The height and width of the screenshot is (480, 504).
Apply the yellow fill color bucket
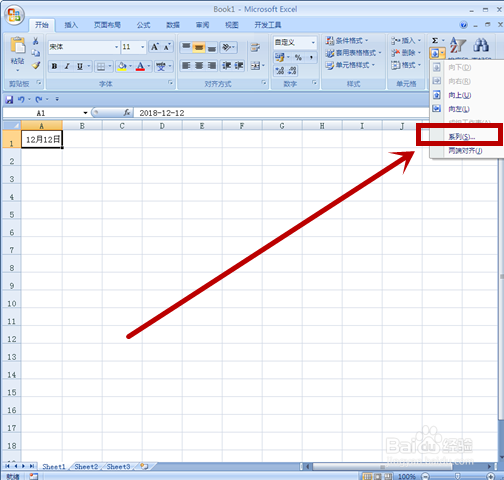122,66
